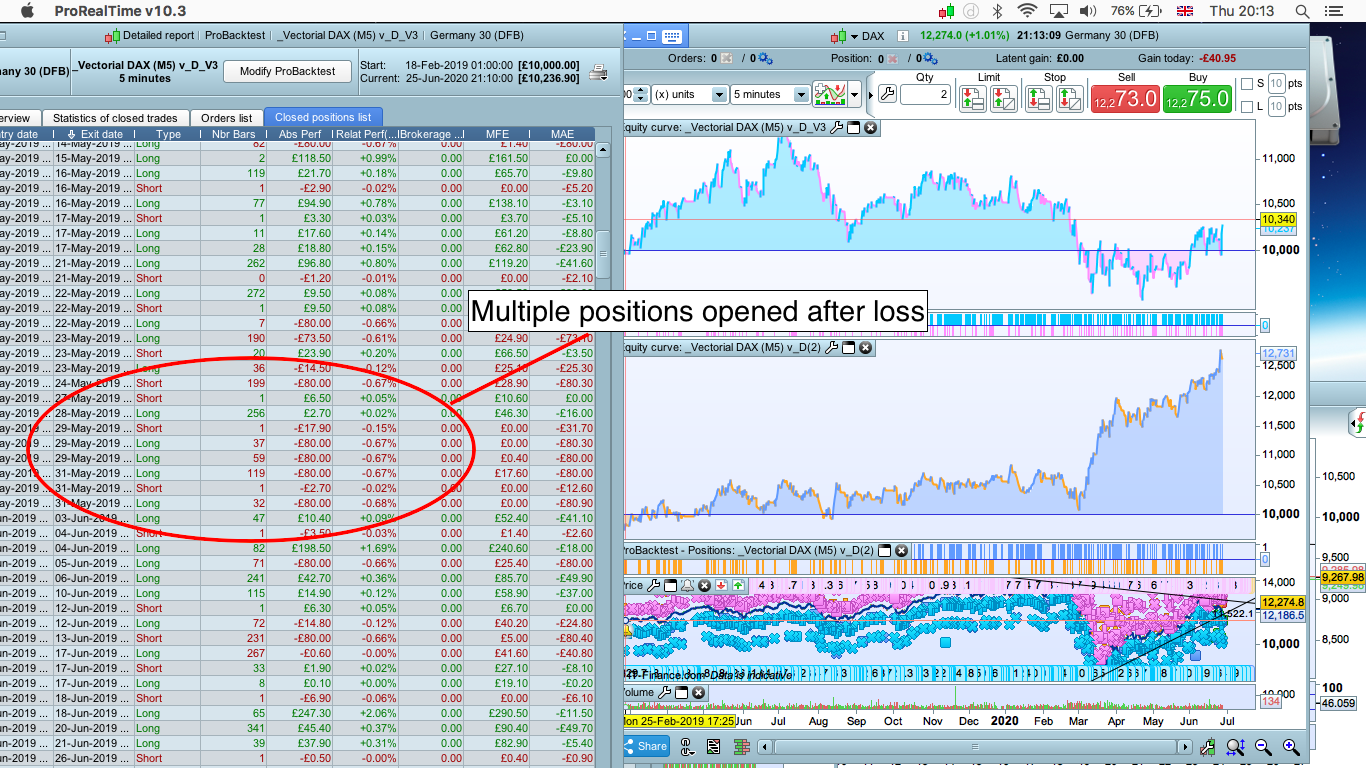Viewport: 1366px width, 768px height.
Task: Maximize the v_D(2) equity curve panel
Action: coord(849,348)
